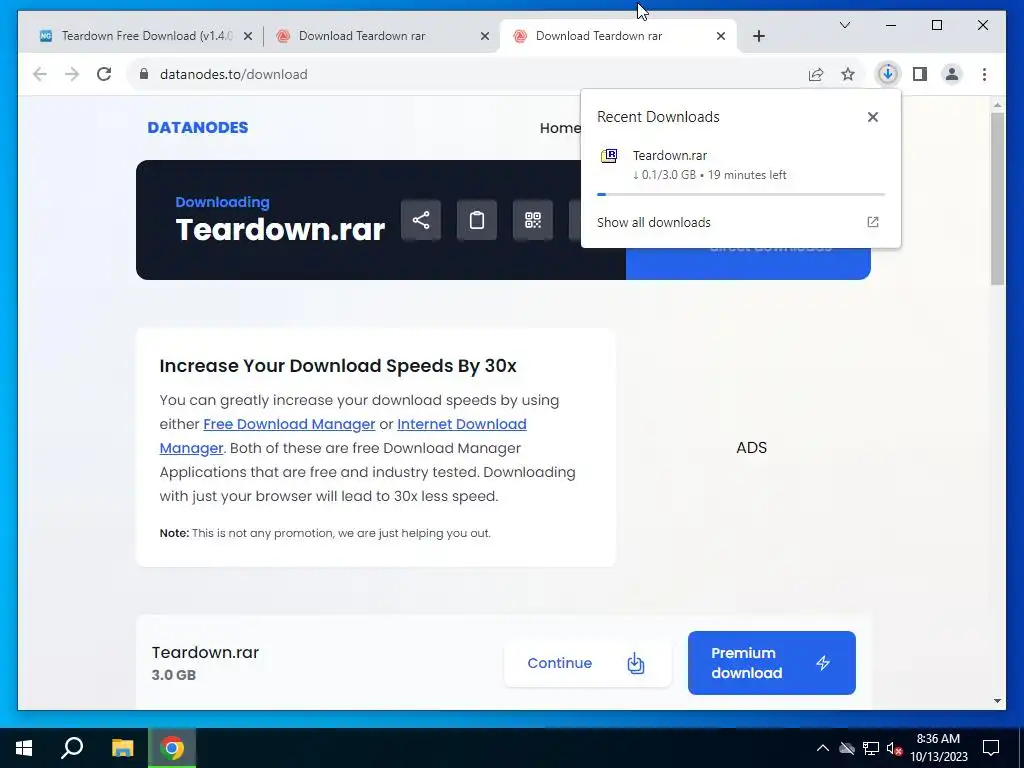Click the Chrome taskbar icon
1024x768 pixels.
click(x=172, y=748)
